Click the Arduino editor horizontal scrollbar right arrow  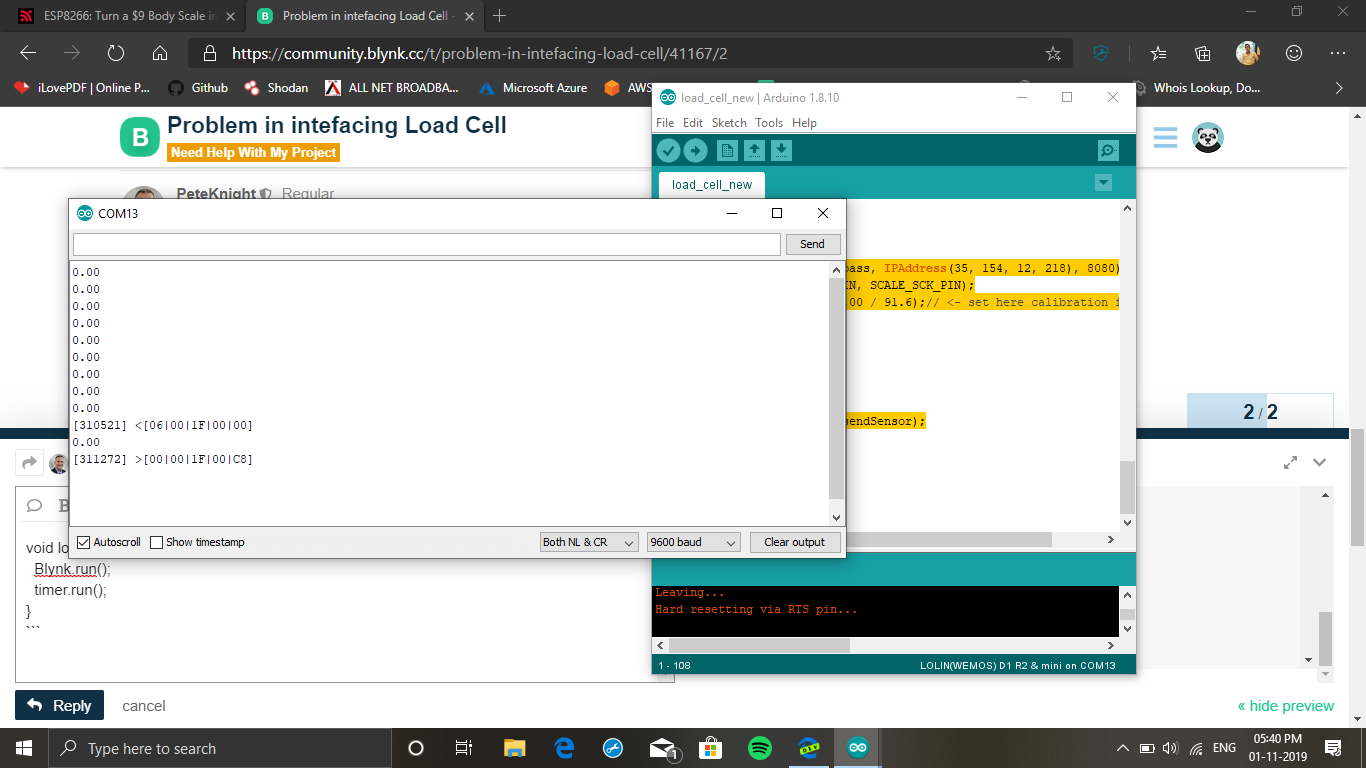1110,540
